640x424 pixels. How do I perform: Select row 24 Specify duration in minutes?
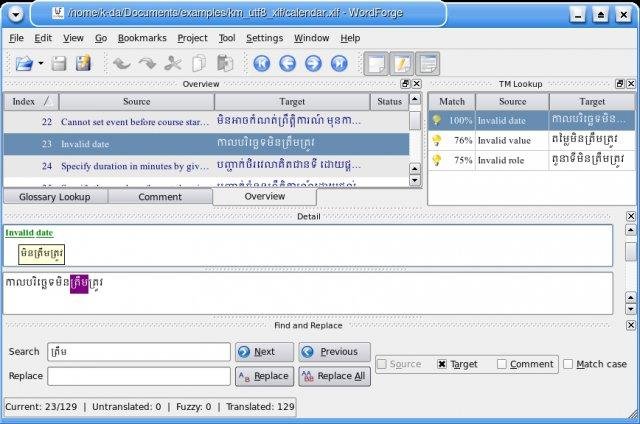click(206, 166)
